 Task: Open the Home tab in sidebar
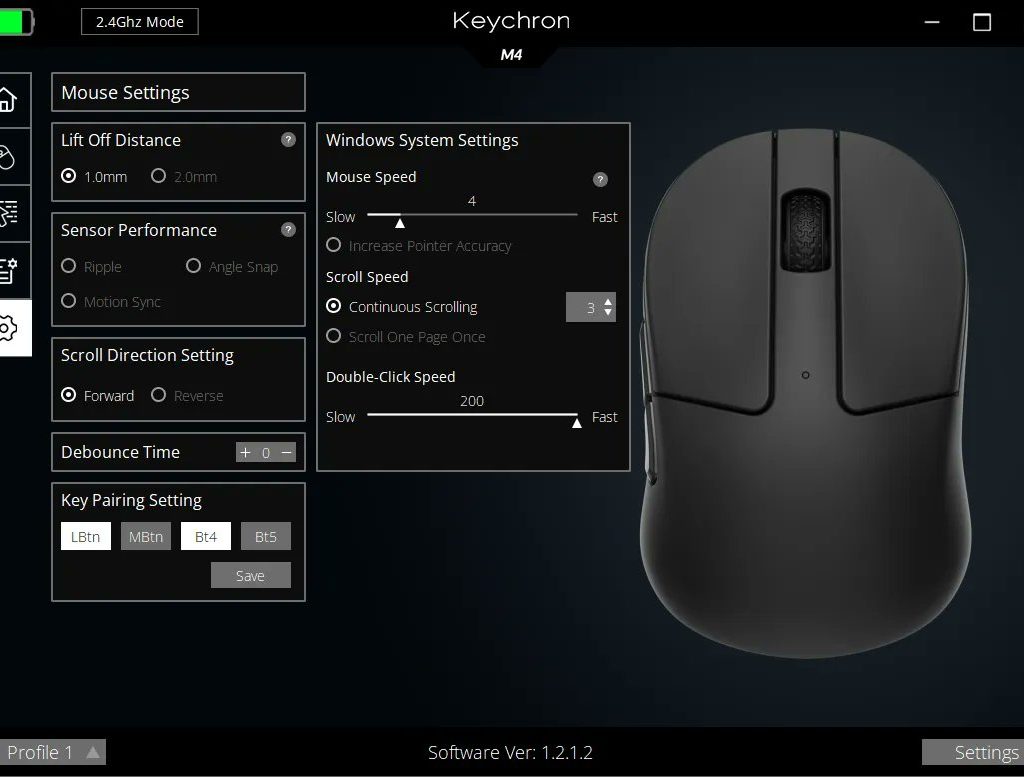click(8, 100)
